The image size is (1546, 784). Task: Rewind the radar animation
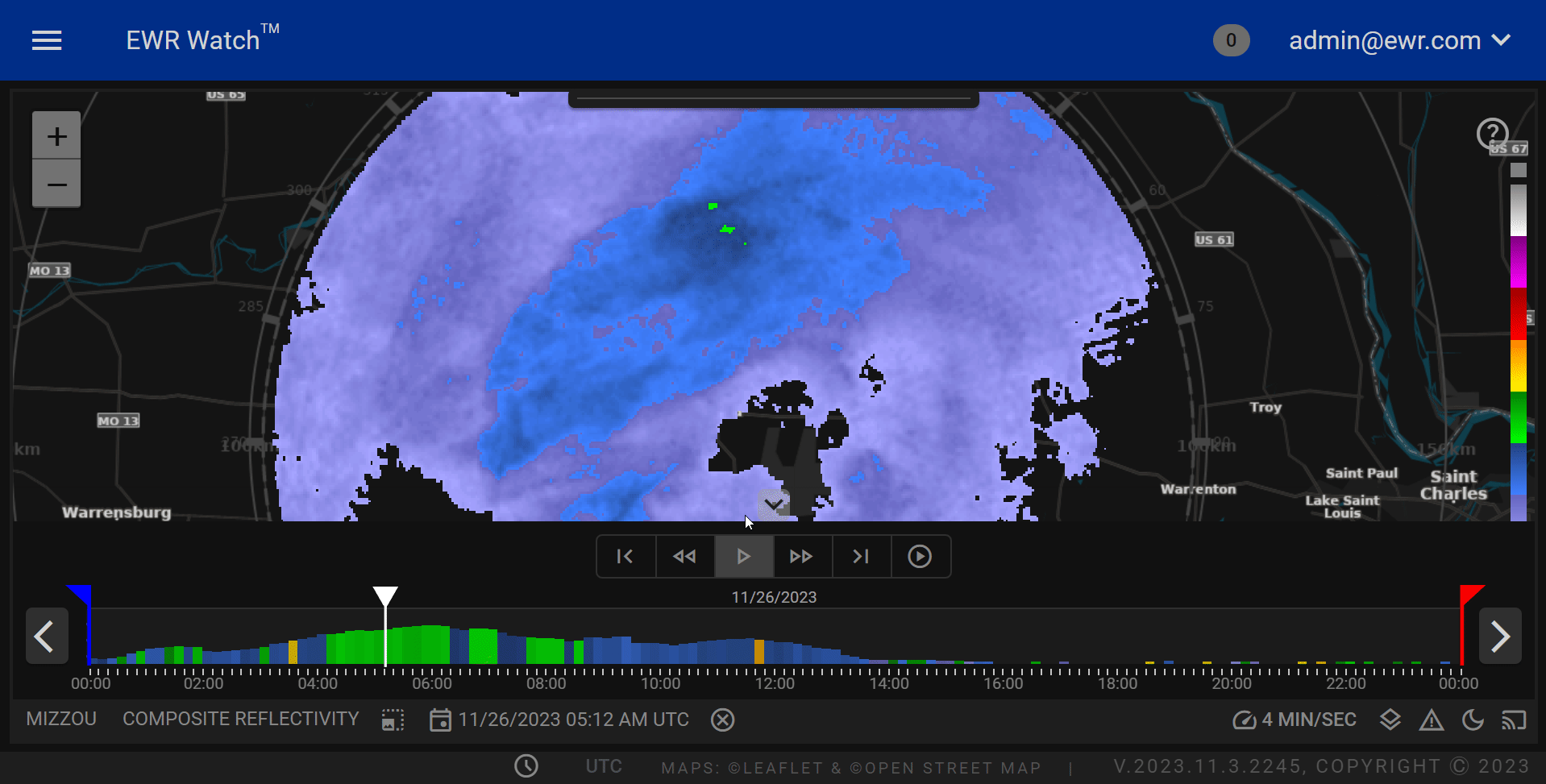(x=685, y=556)
